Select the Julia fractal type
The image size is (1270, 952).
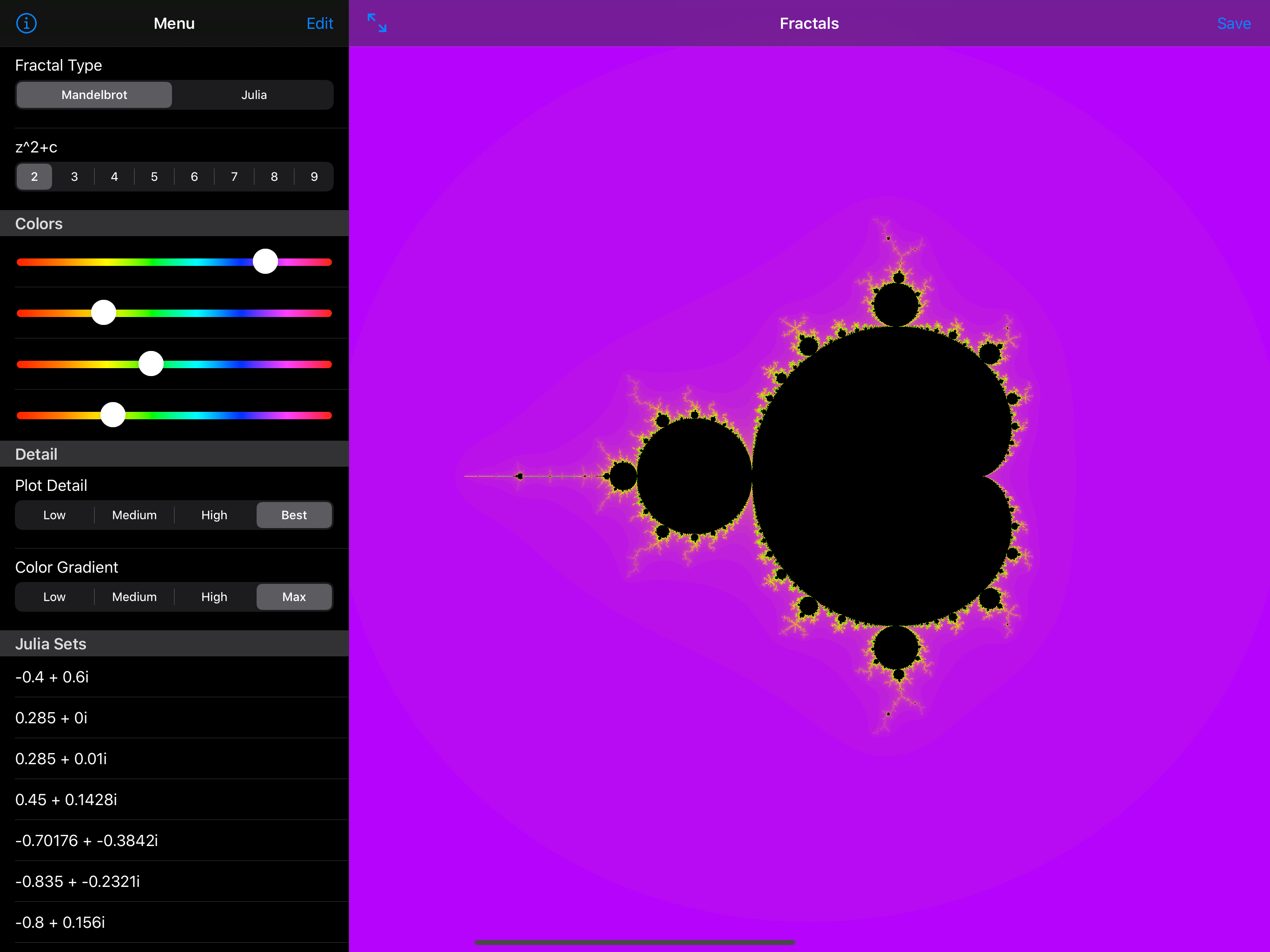tap(254, 95)
